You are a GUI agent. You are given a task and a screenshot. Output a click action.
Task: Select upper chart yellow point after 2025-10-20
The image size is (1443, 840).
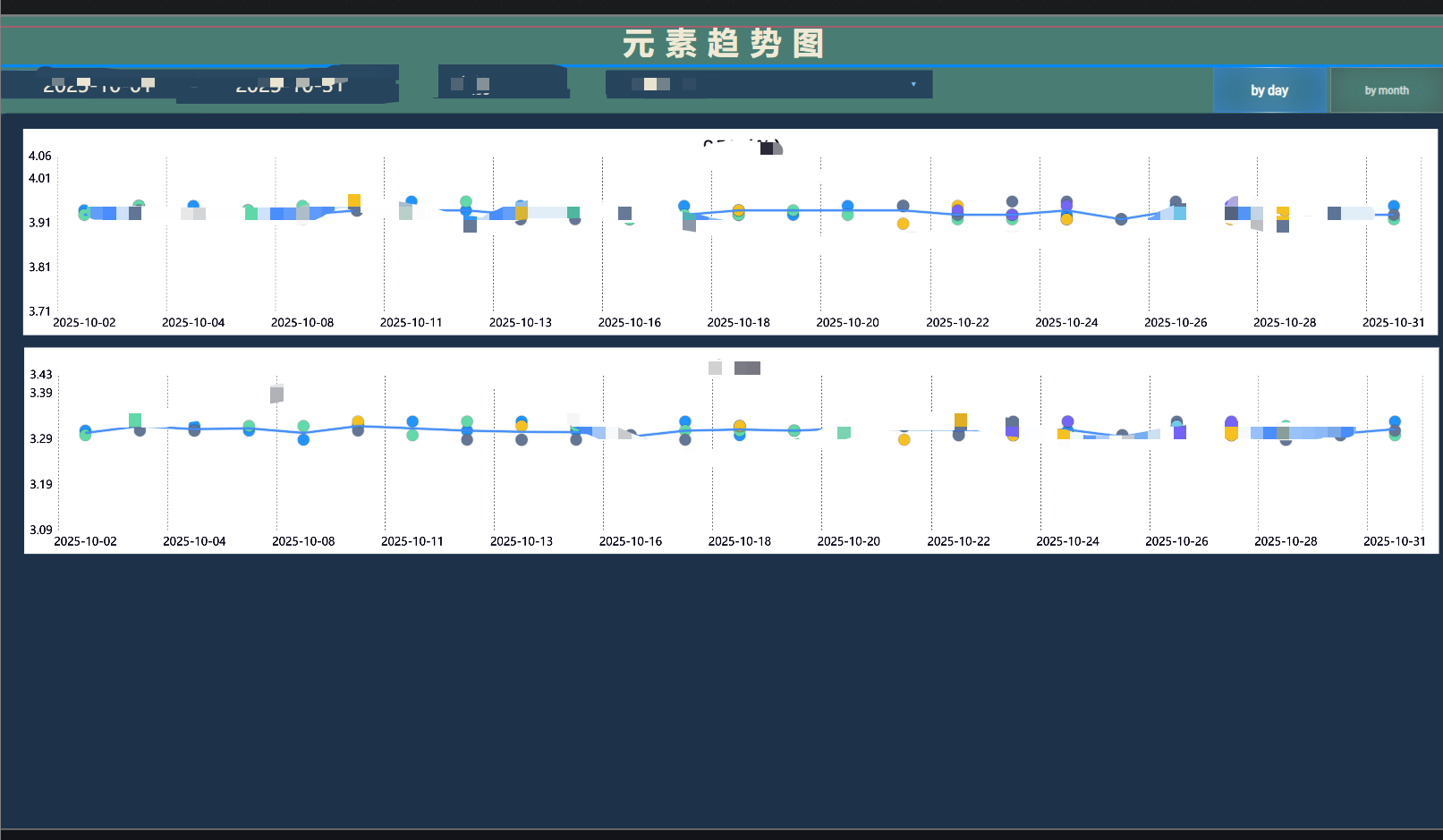pyautogui.click(x=903, y=224)
